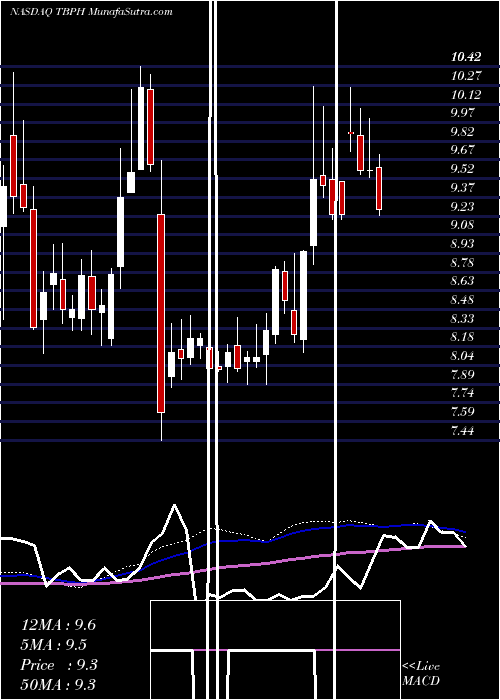Click the 8.18 price axis label

(462, 337)
